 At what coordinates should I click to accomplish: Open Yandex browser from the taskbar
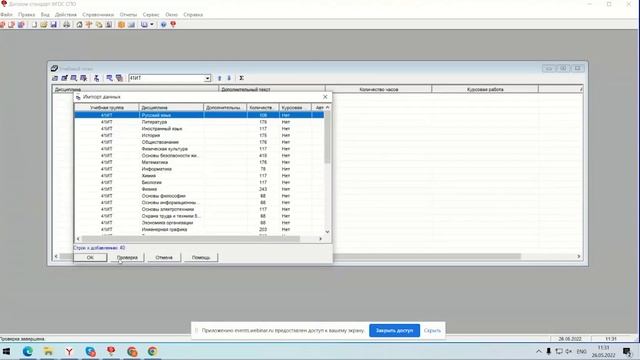pyautogui.click(x=69, y=351)
